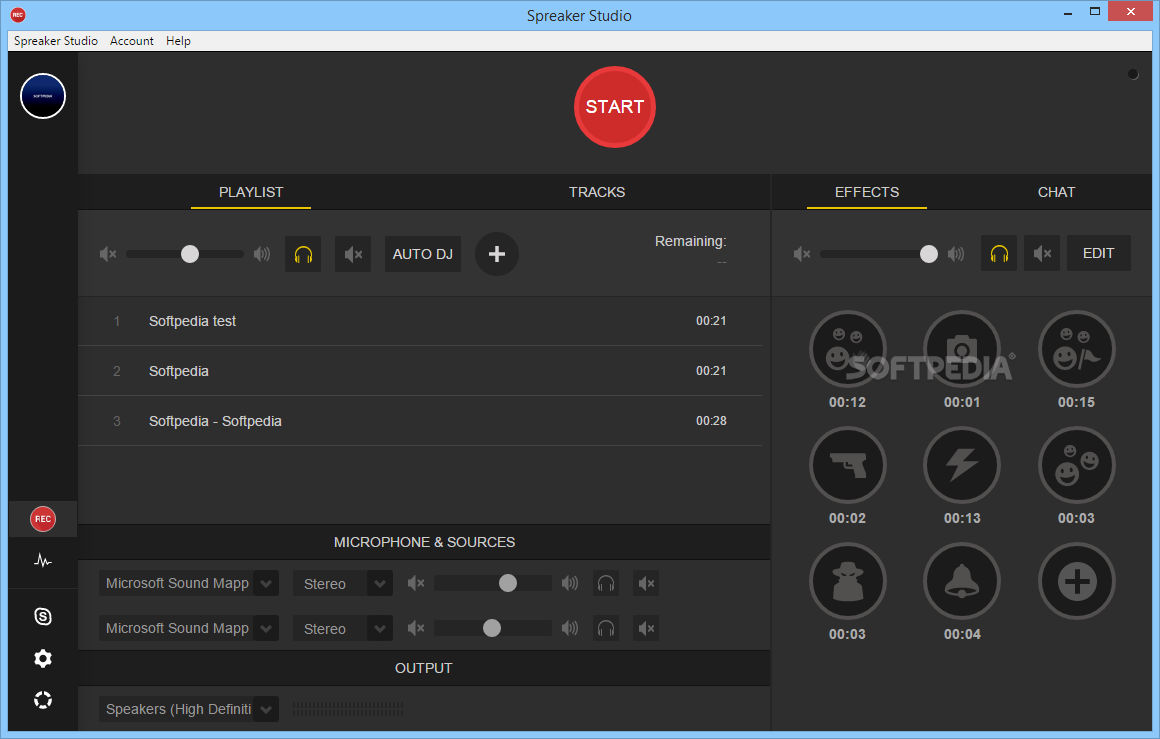Mute the first microphone source
Screen dimensions: 1160x739
pyautogui.click(x=647, y=583)
